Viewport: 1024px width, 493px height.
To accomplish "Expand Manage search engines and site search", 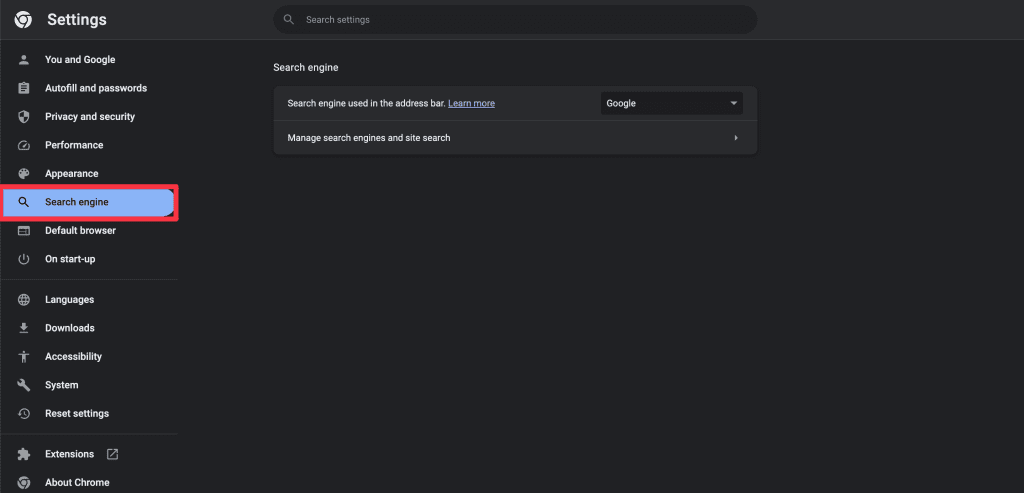I will click(514, 138).
